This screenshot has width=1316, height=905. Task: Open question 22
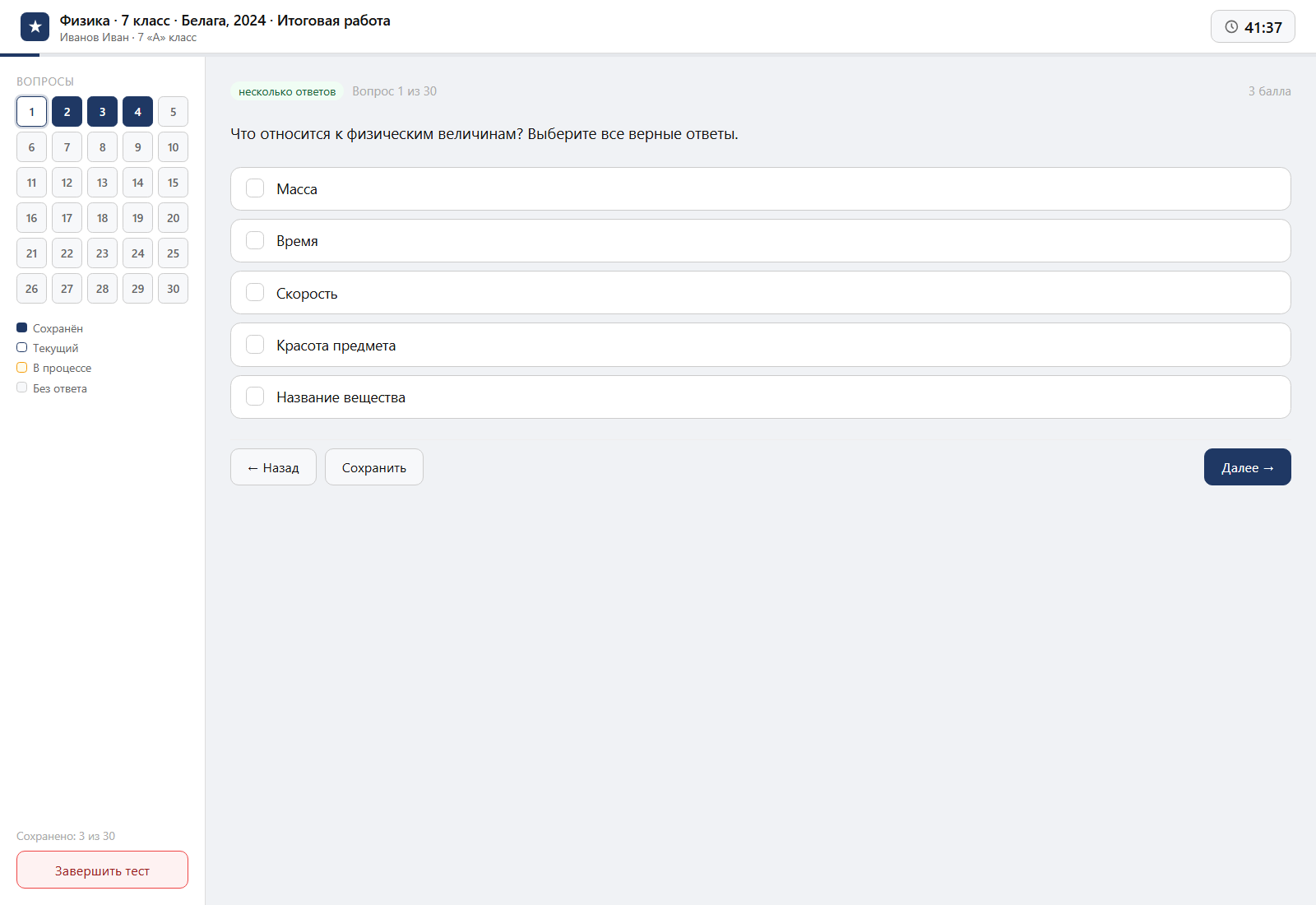click(67, 253)
